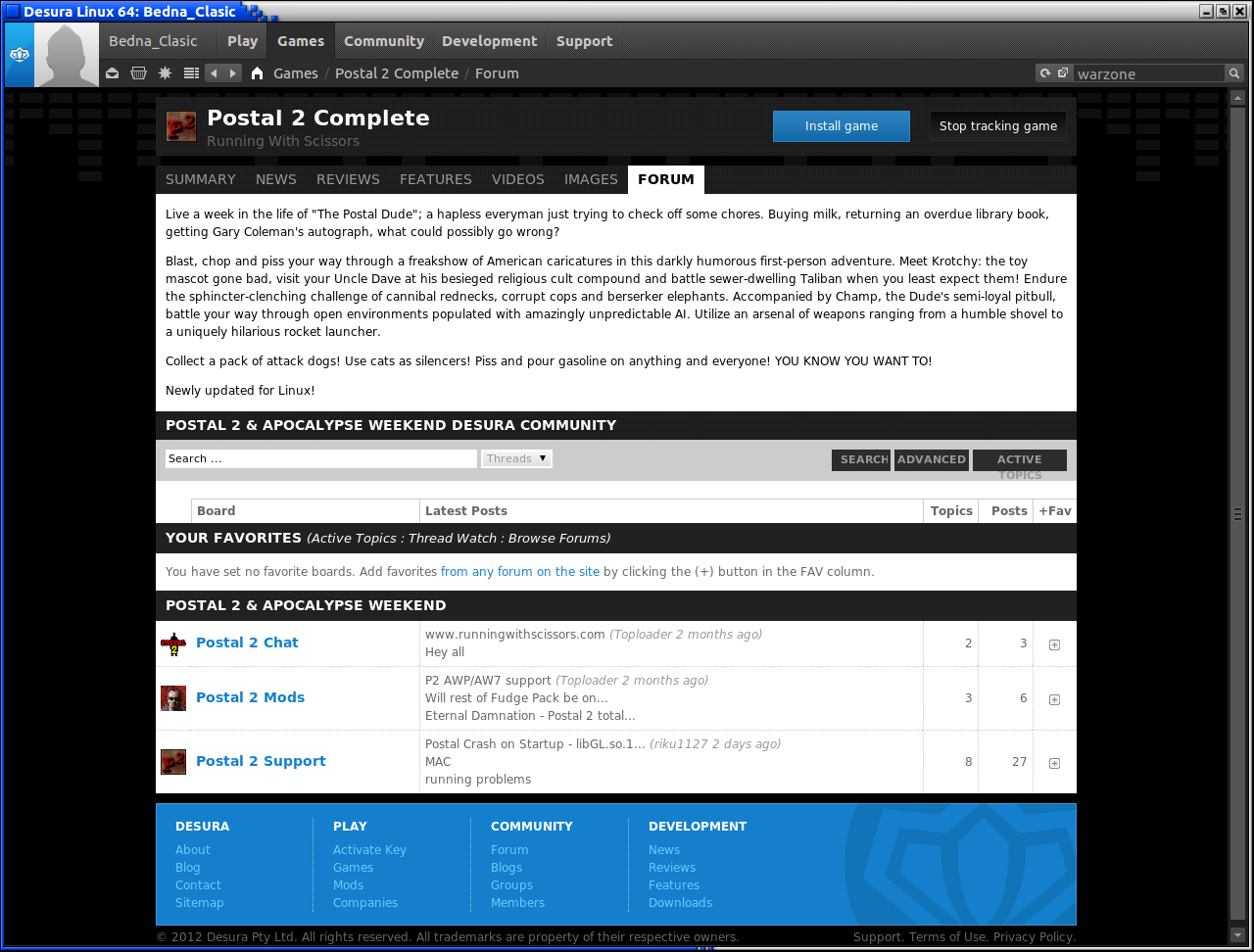
Task: Open the www.runningwithscissors.com post
Action: 515,635
